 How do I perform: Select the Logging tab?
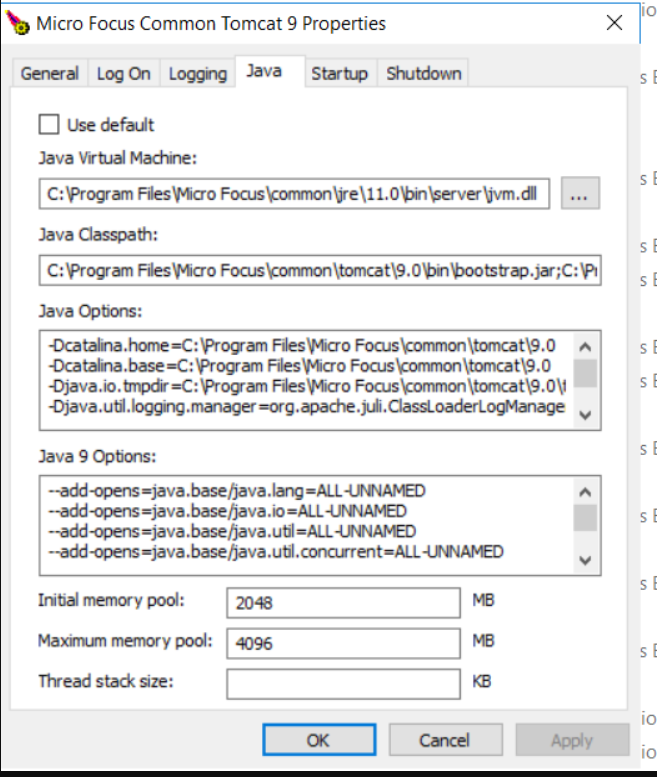coord(197,74)
